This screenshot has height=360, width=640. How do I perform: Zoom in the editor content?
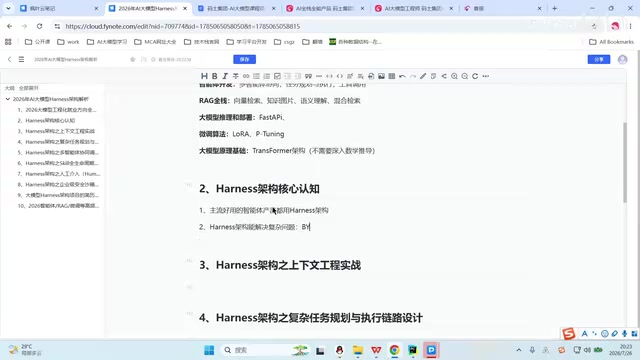[454, 76]
